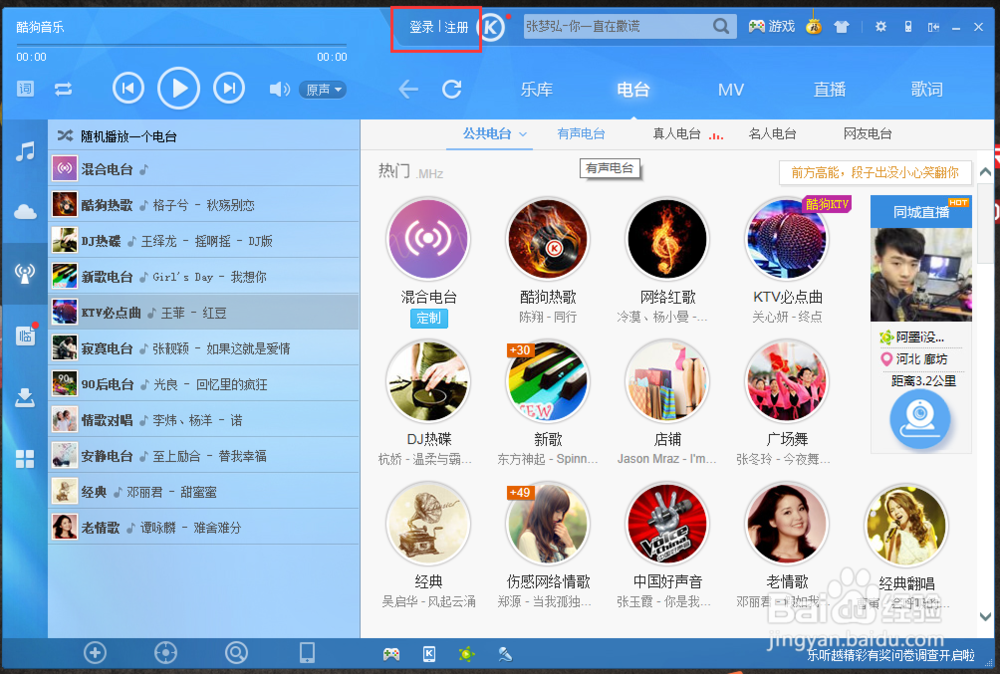Expand the 公共电台 dropdown chevron
The height and width of the screenshot is (674, 1000).
(523, 134)
